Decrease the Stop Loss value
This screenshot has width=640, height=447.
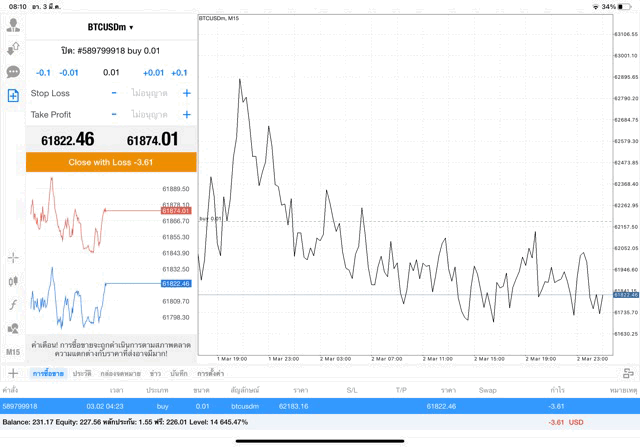[114, 93]
